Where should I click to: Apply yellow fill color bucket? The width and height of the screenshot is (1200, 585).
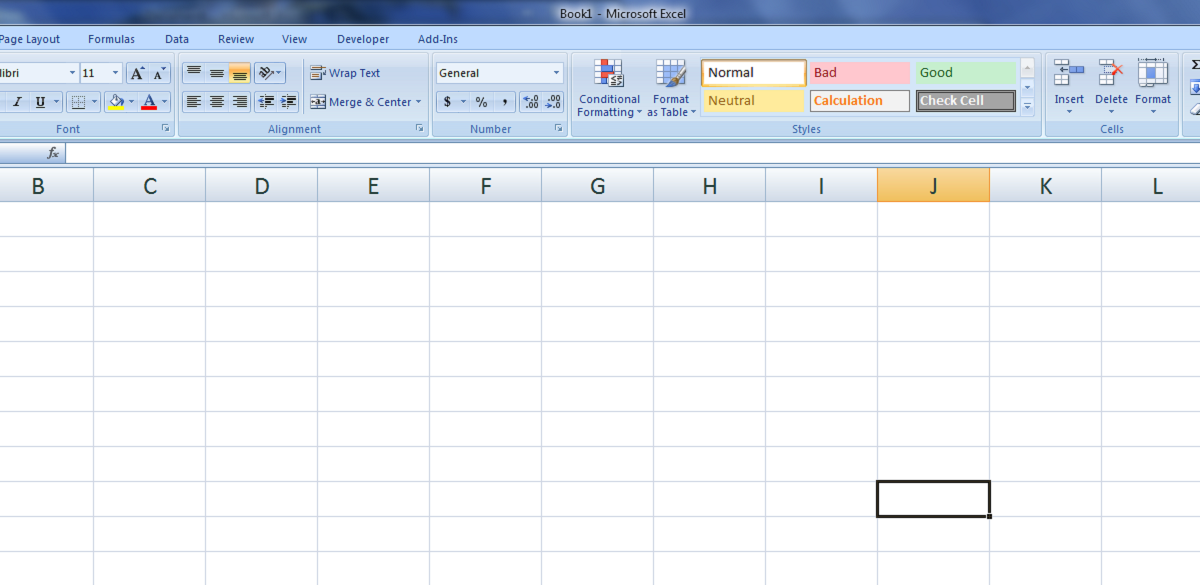[116, 102]
